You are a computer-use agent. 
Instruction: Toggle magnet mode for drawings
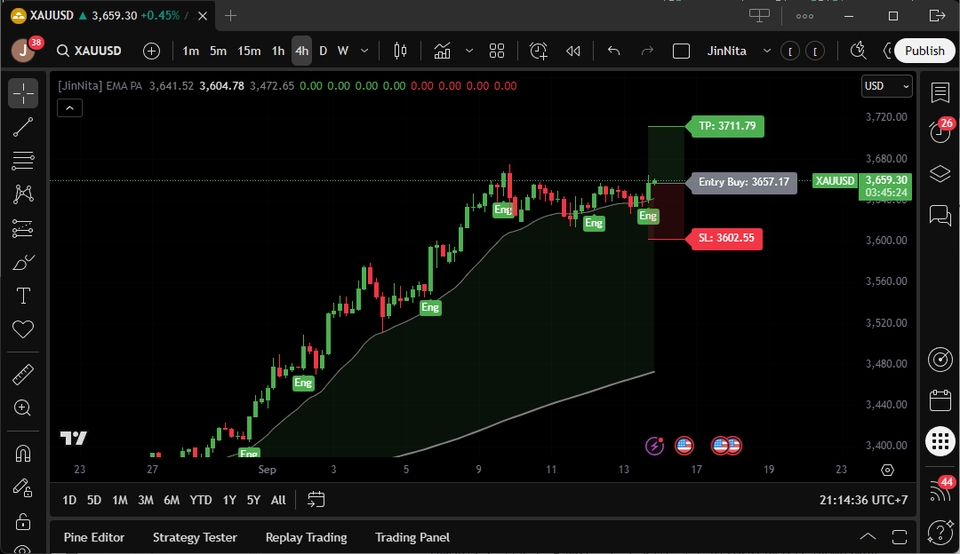tap(23, 453)
